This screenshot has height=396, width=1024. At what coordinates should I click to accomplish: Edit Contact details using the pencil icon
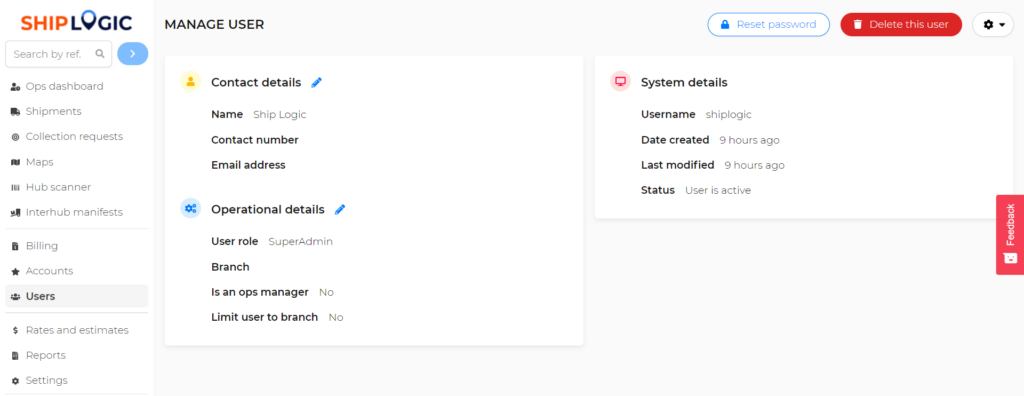click(x=317, y=82)
